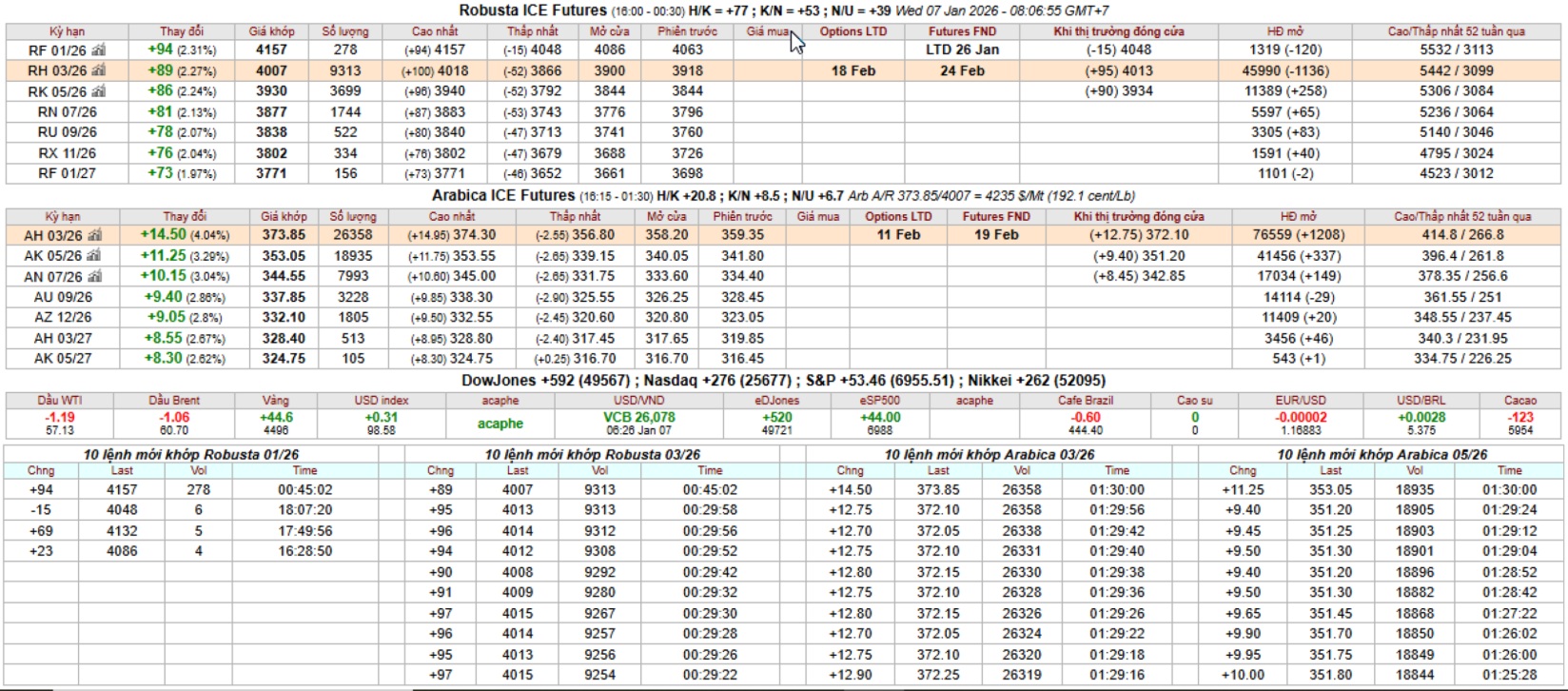Click the Vàng gold price value

276,418
